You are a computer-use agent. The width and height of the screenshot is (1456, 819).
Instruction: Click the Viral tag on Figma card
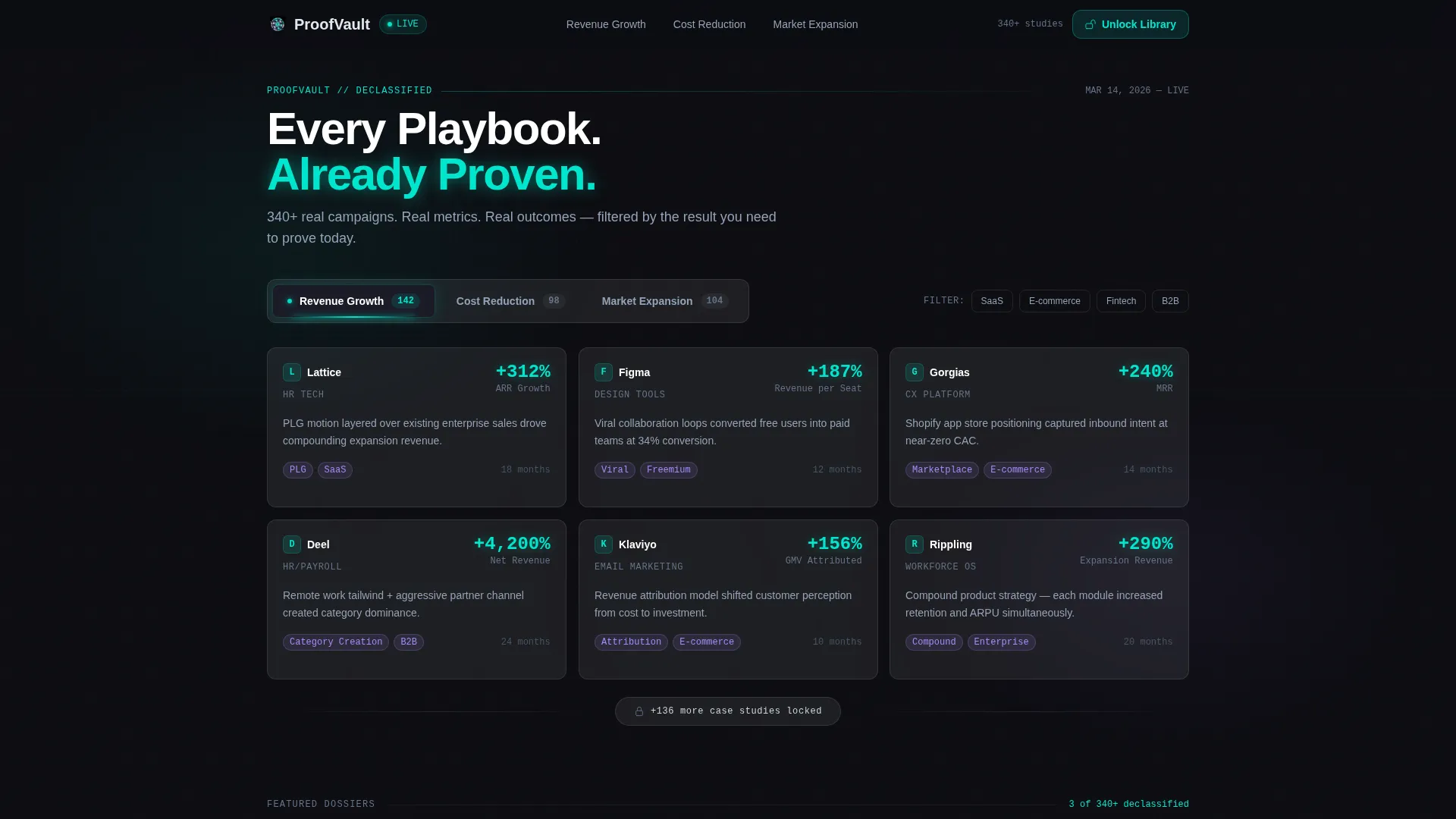tap(615, 470)
